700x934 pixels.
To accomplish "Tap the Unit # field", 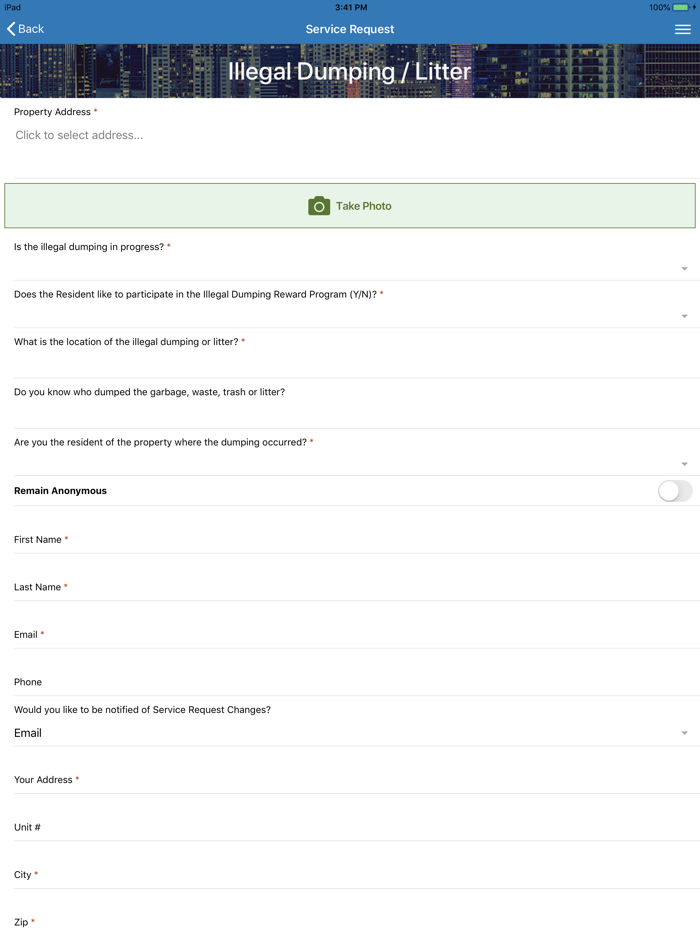I will point(350,828).
